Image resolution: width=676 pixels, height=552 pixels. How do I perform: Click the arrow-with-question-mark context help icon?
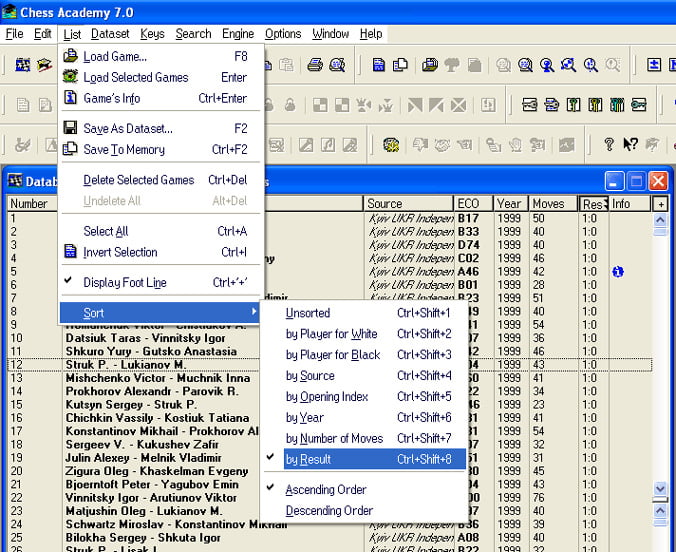click(630, 144)
